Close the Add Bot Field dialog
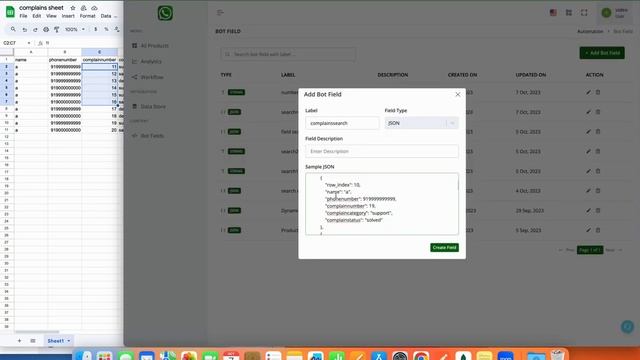Viewport: 640px width, 360px height. coord(458,94)
